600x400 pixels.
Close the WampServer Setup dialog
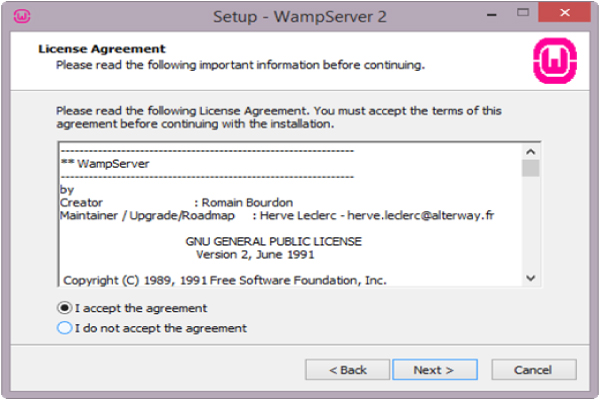(564, 13)
